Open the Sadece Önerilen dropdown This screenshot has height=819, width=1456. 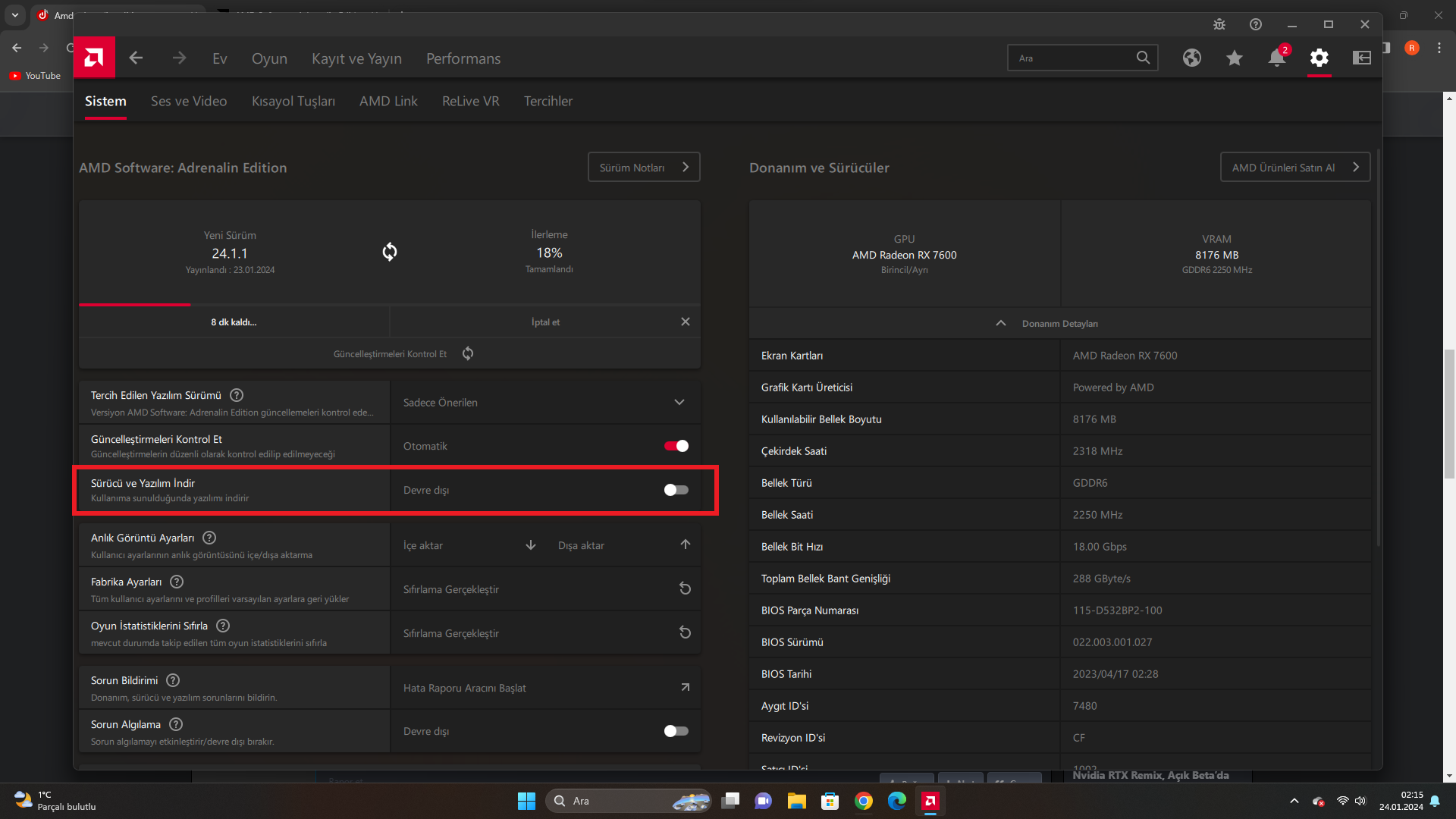click(x=545, y=403)
